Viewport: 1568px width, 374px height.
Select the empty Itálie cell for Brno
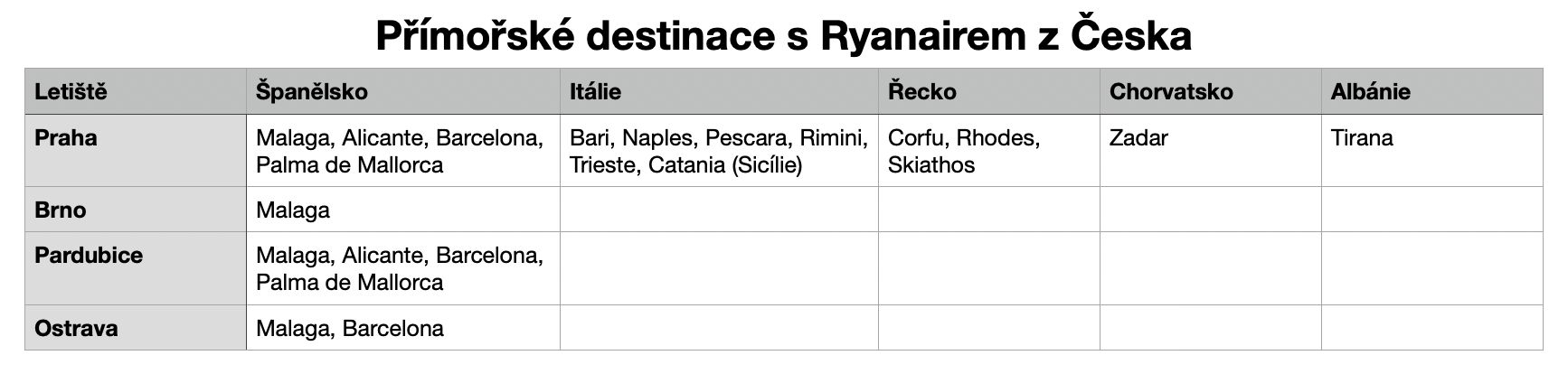tap(719, 210)
